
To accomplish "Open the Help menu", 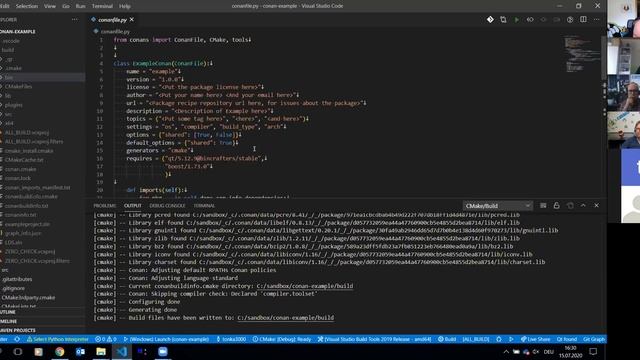I will (125, 6).
